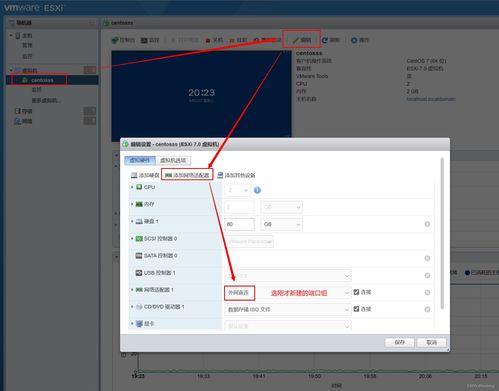This screenshot has height=391, width=499.
Task: Click the blue CPU info icon
Action: [257, 190]
